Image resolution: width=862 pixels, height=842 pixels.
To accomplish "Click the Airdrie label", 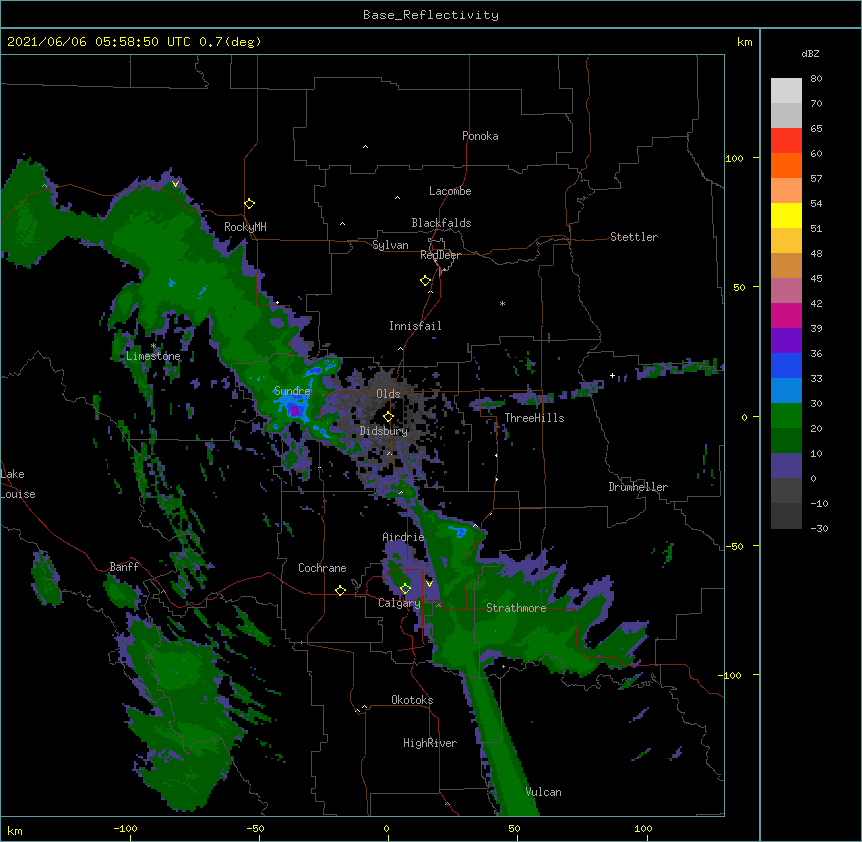I will click(x=403, y=537).
